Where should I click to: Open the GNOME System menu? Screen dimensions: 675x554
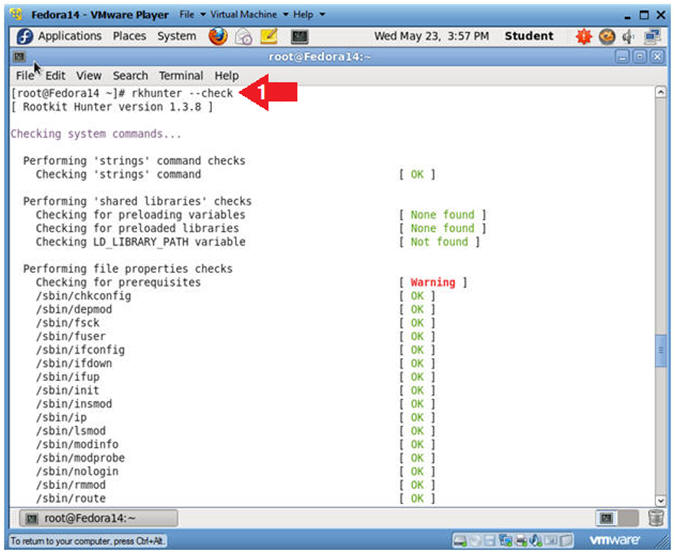point(176,36)
